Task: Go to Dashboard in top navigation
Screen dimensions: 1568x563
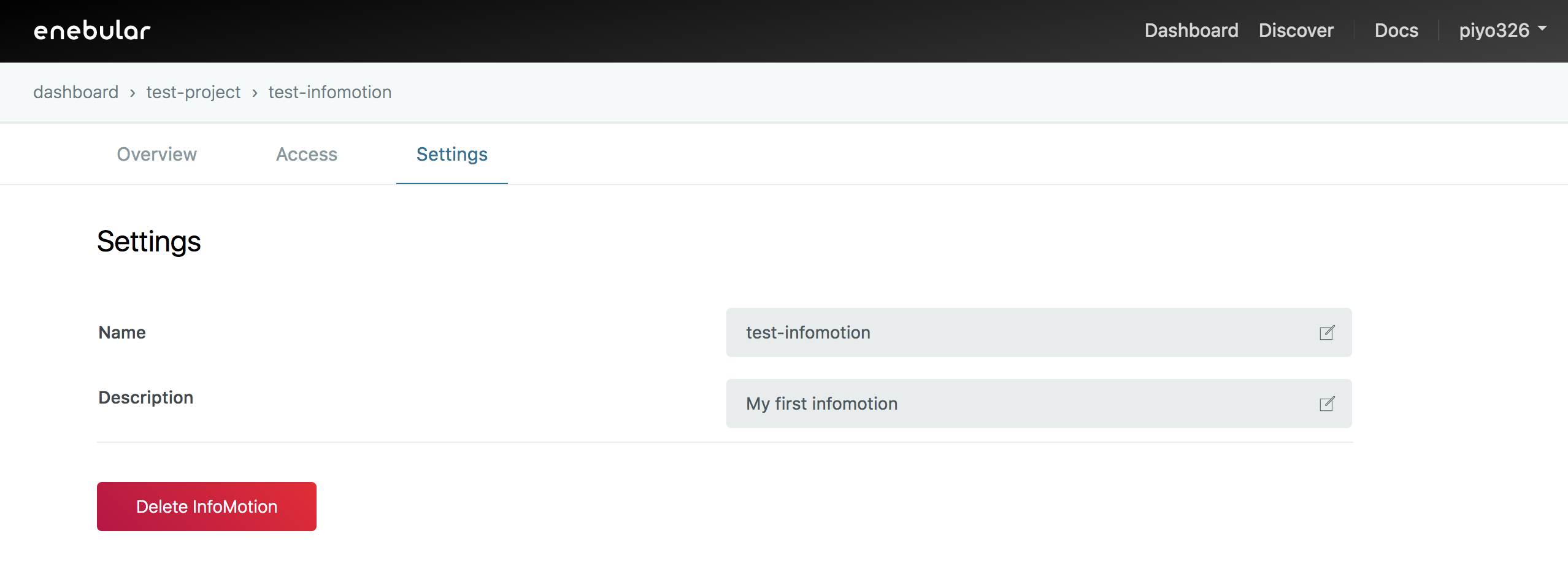Action: [x=1191, y=31]
